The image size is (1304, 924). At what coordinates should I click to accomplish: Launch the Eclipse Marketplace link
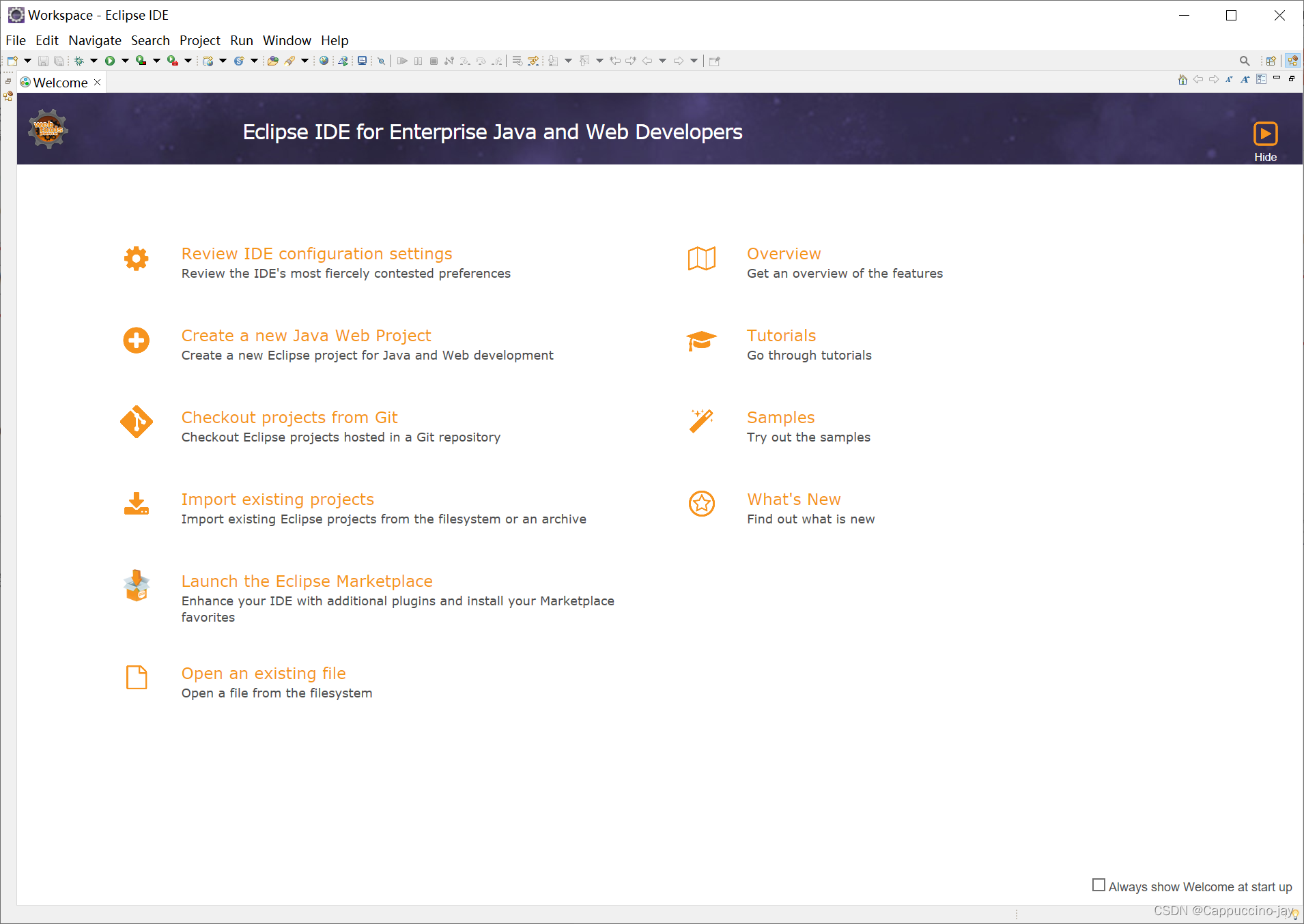(307, 581)
